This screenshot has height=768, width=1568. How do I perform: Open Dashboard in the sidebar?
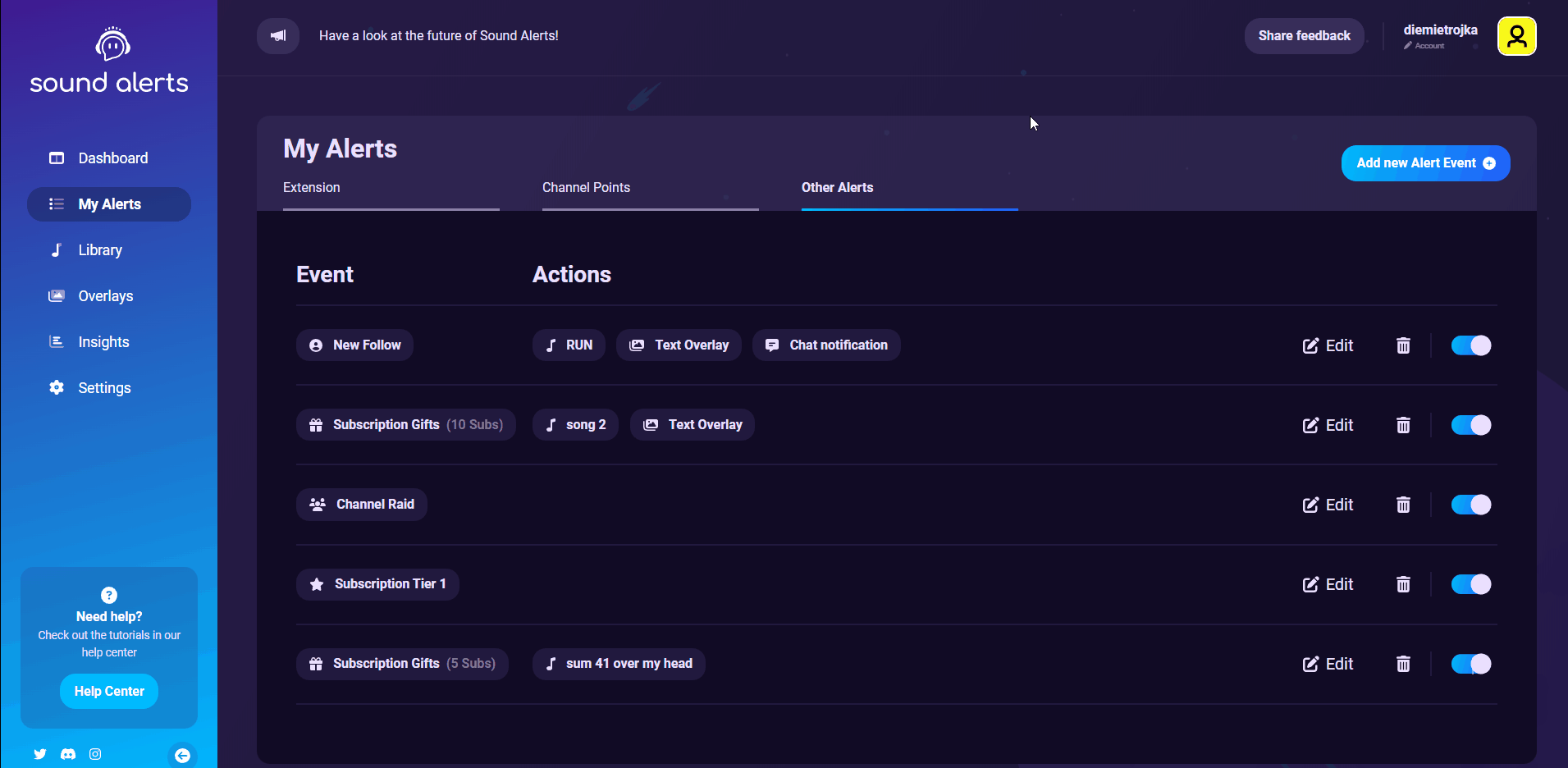pos(109,158)
